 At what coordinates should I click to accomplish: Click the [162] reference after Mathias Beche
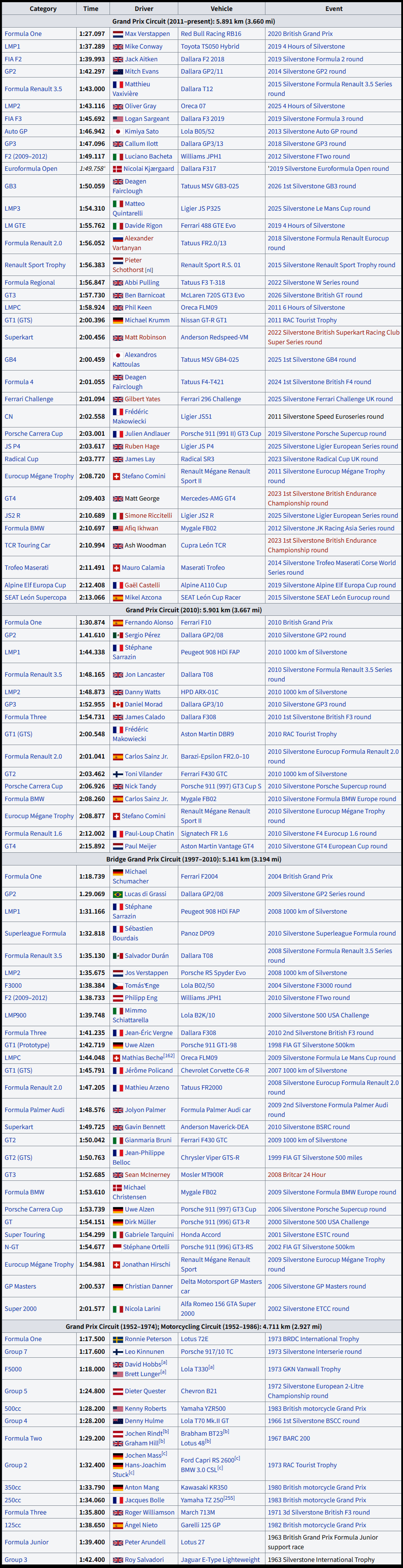tap(169, 1056)
